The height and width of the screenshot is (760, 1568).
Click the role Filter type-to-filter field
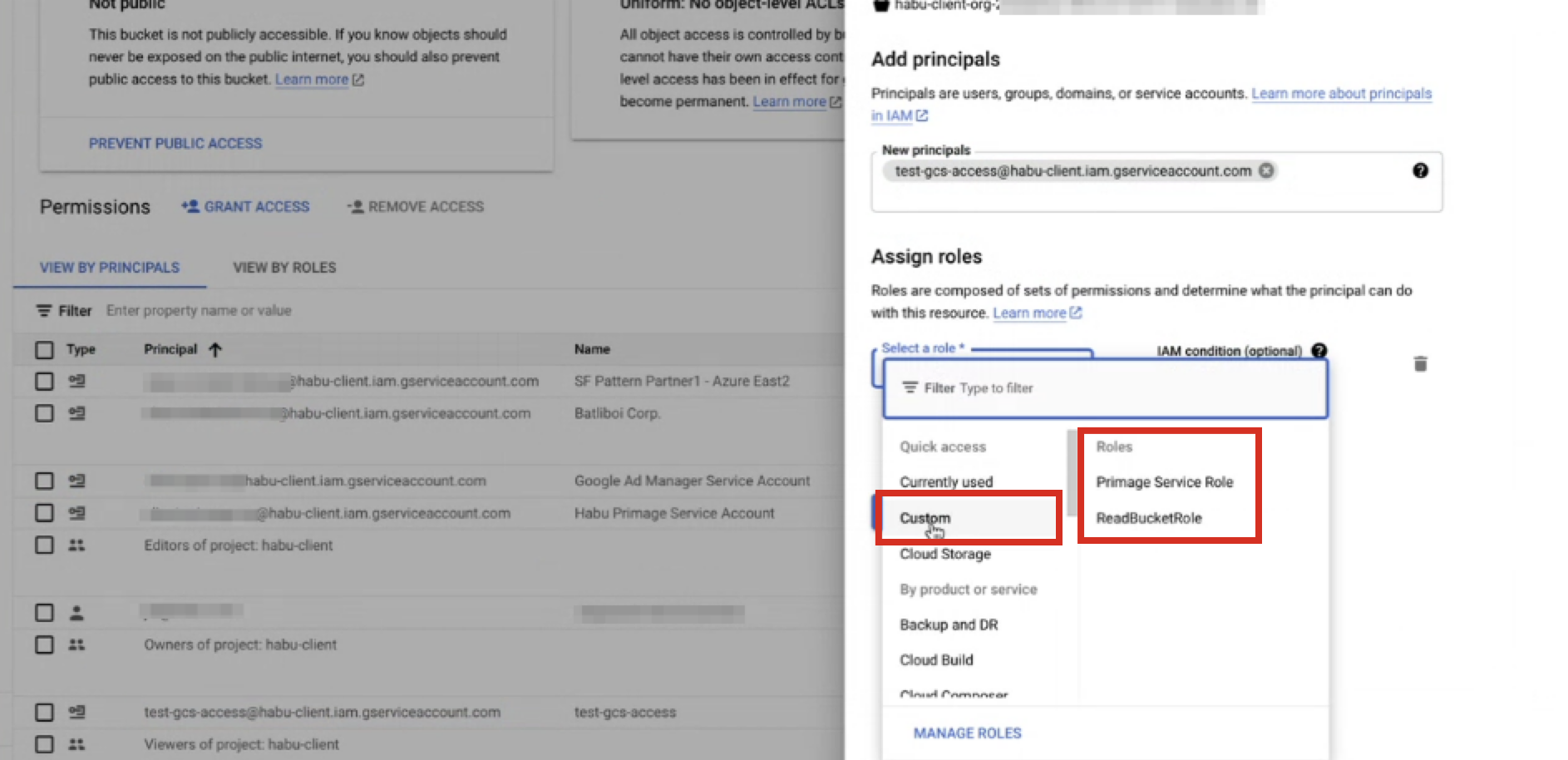1104,388
